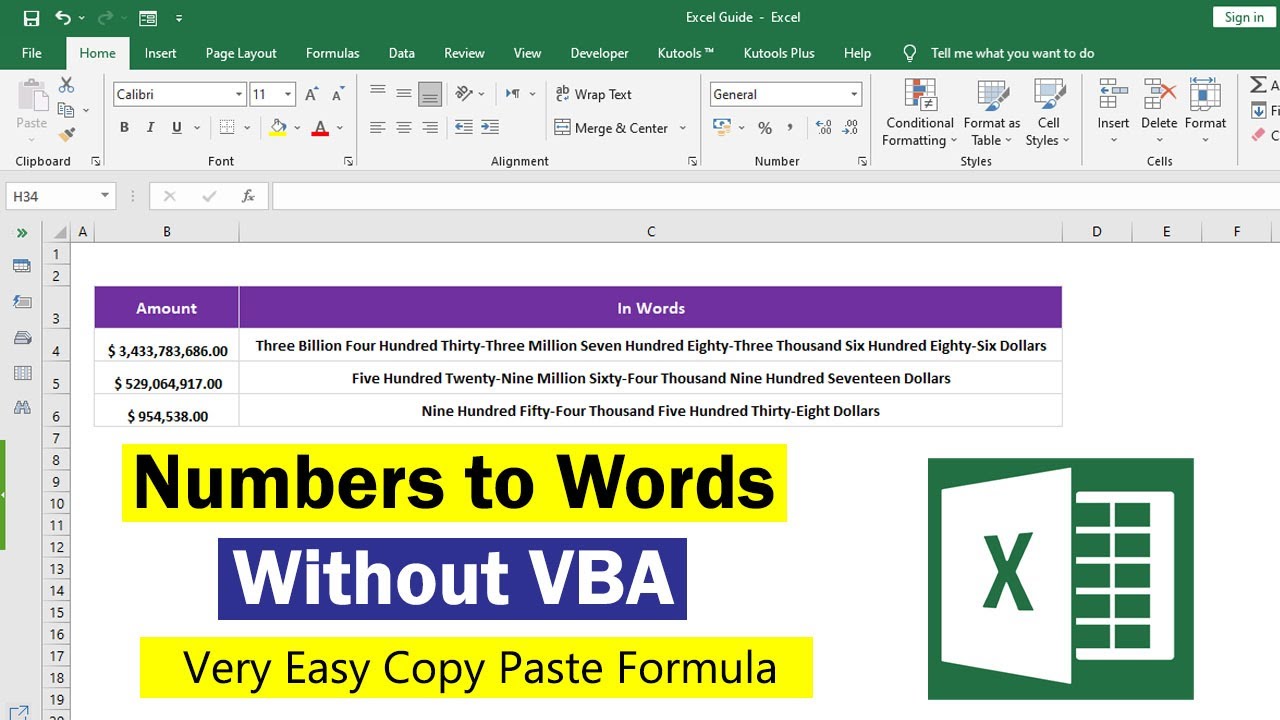Viewport: 1280px width, 720px height.
Task: Click the Tell me lightbulb icon
Action: click(x=910, y=53)
